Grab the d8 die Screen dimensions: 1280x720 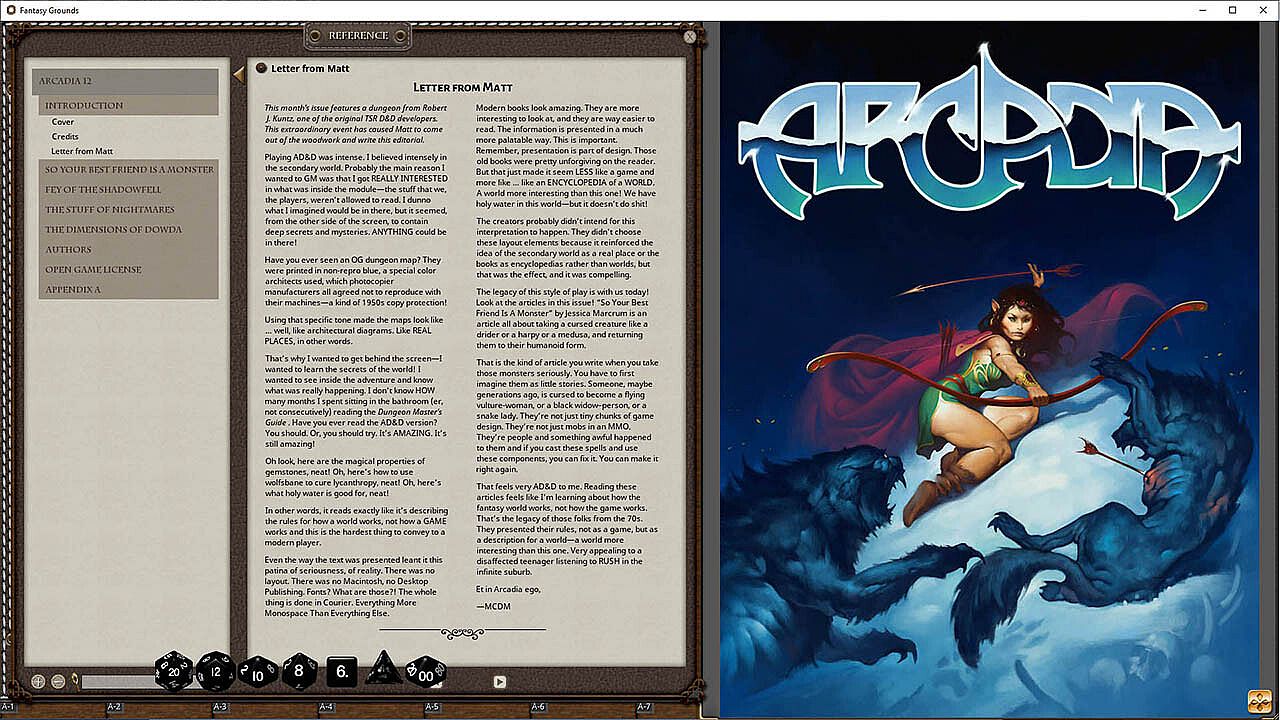(299, 671)
